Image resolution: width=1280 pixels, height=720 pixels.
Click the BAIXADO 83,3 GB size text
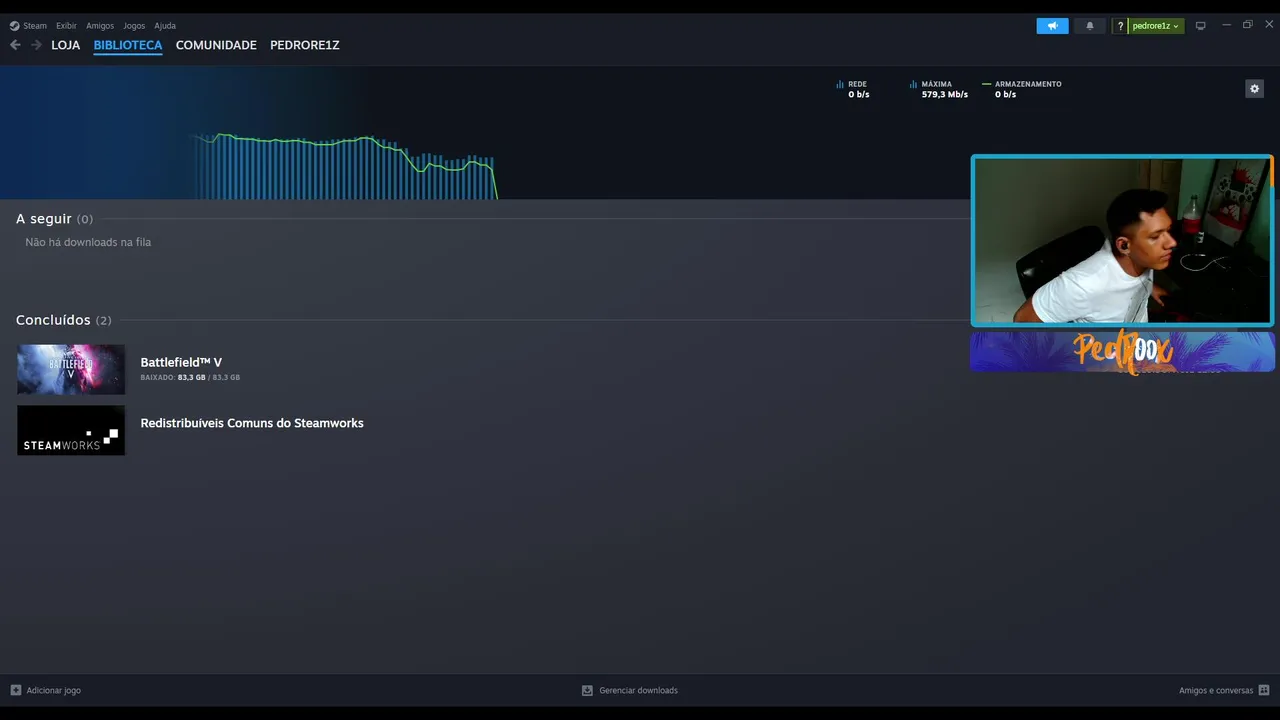tap(190, 378)
